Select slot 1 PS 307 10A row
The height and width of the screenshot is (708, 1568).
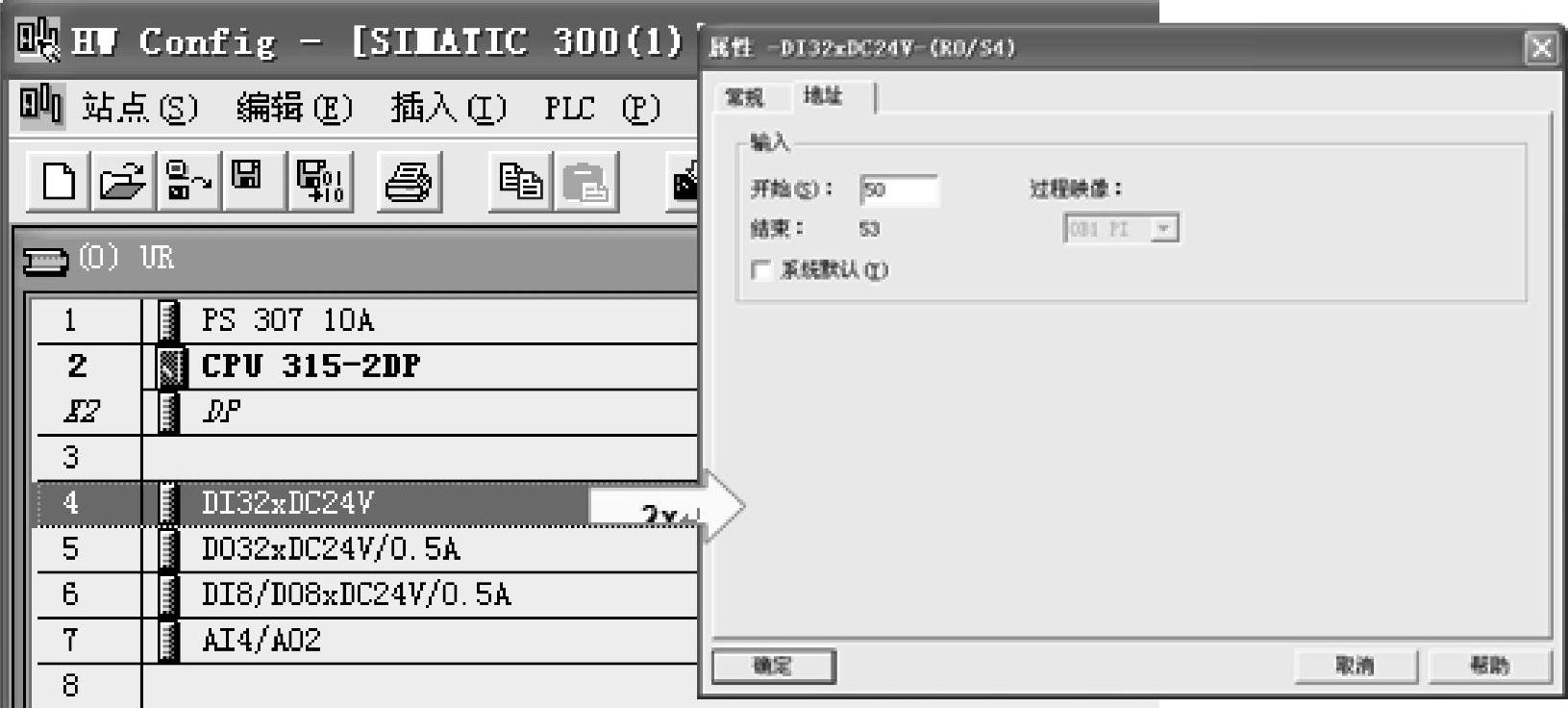(x=366, y=320)
